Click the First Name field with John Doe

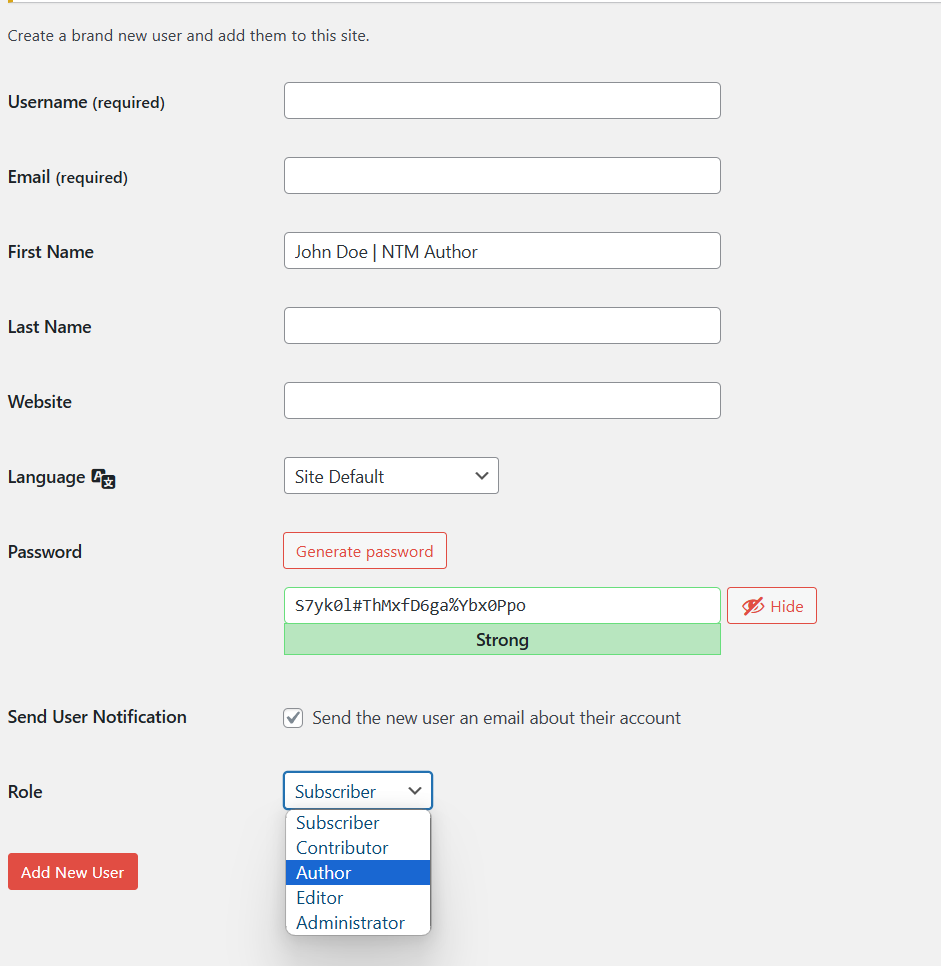(502, 251)
